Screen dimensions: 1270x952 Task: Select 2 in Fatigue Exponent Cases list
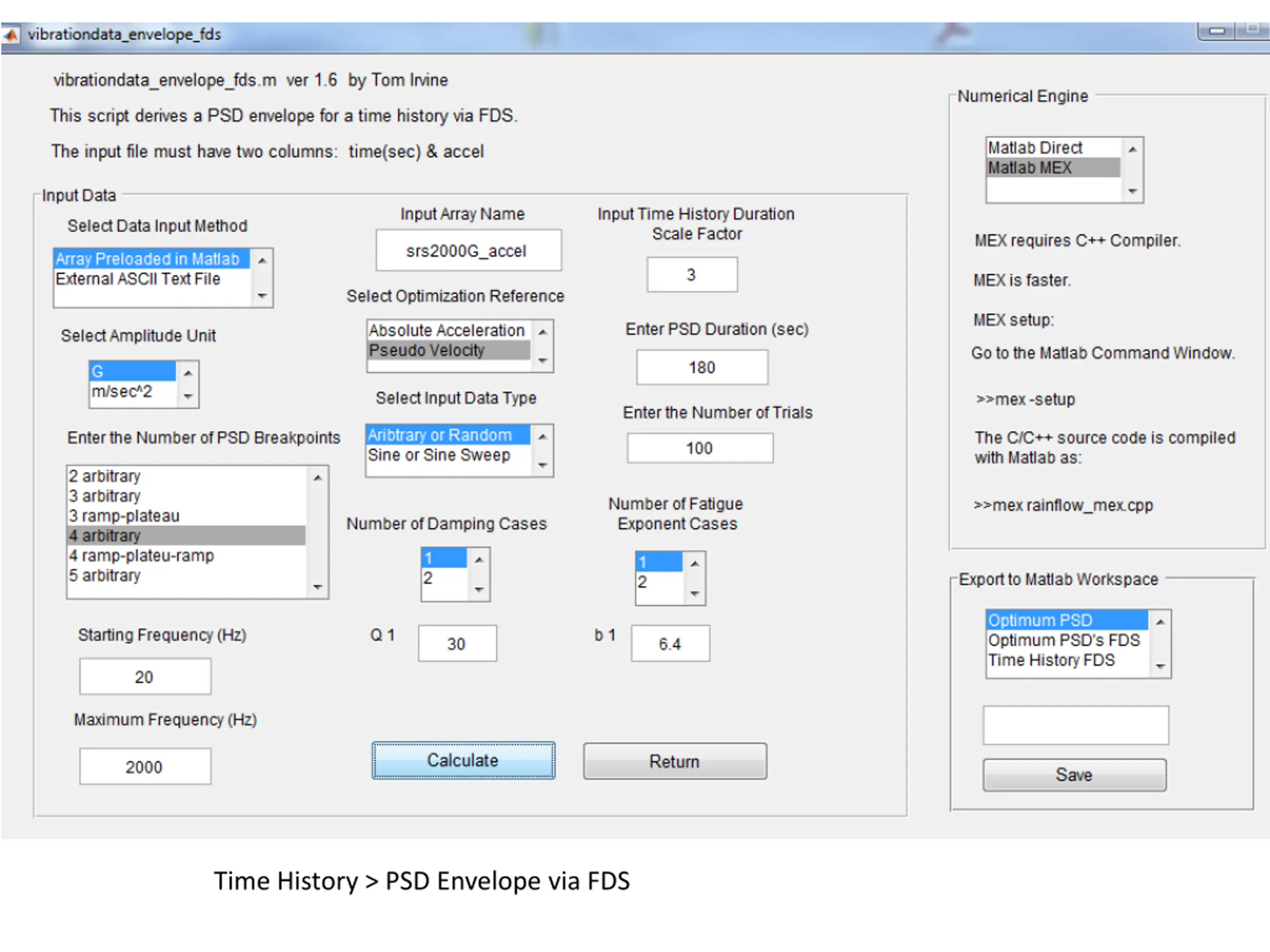click(659, 582)
